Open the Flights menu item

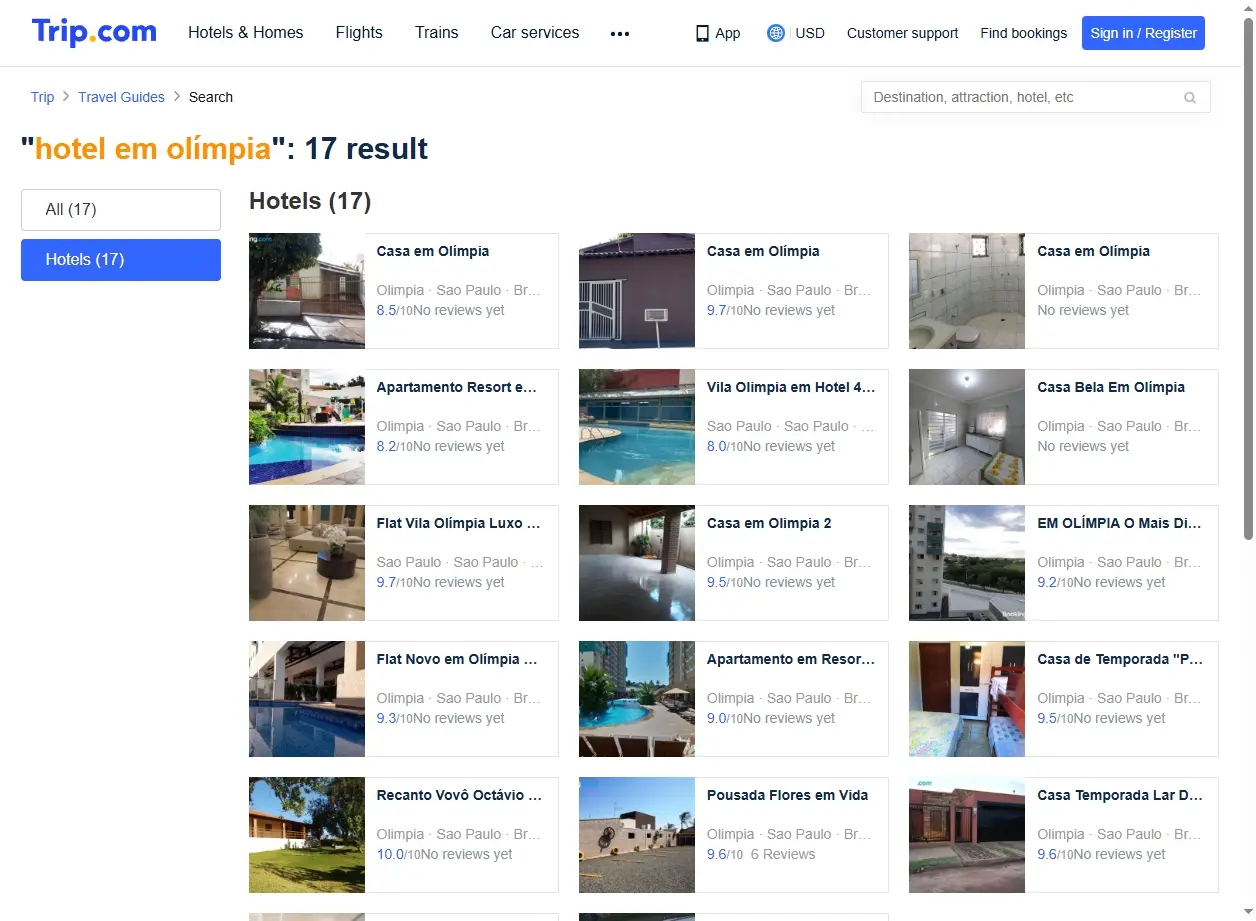(359, 33)
